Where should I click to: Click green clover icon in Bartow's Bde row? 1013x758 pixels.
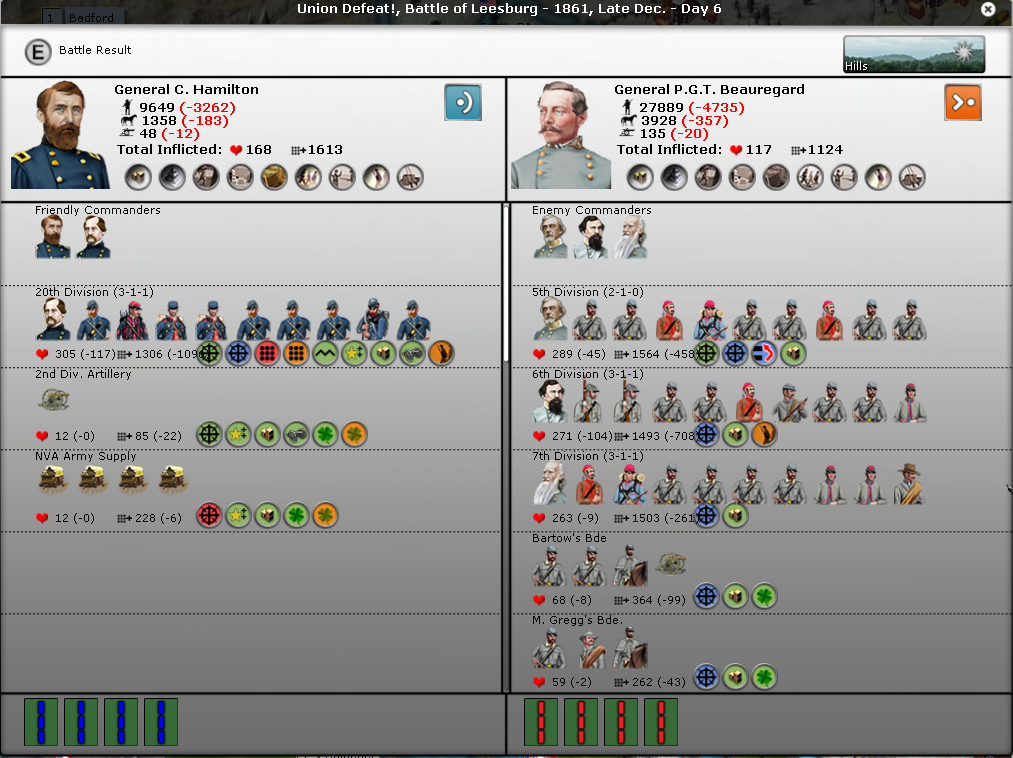[765, 596]
